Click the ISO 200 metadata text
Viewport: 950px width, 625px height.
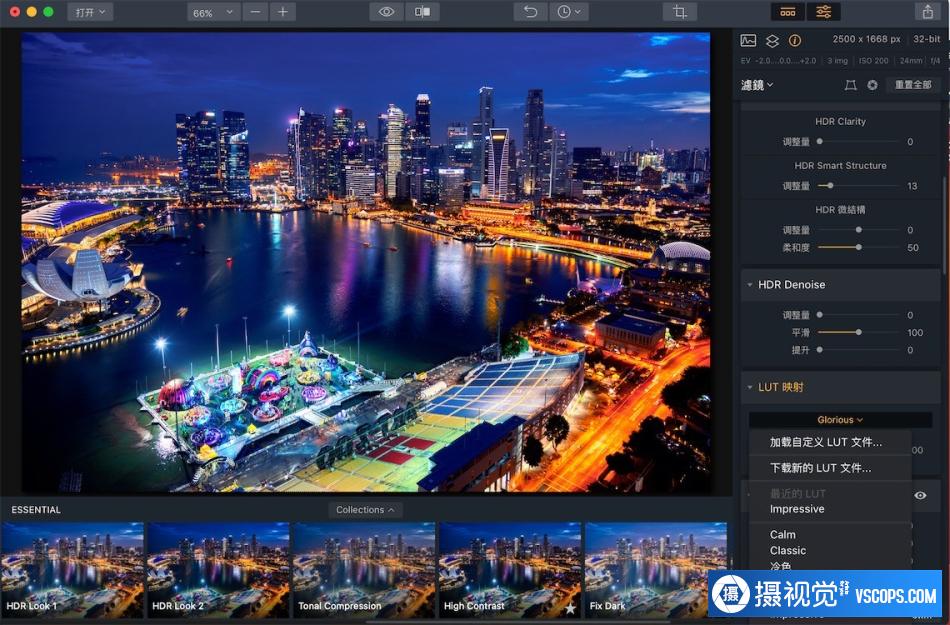(x=873, y=61)
